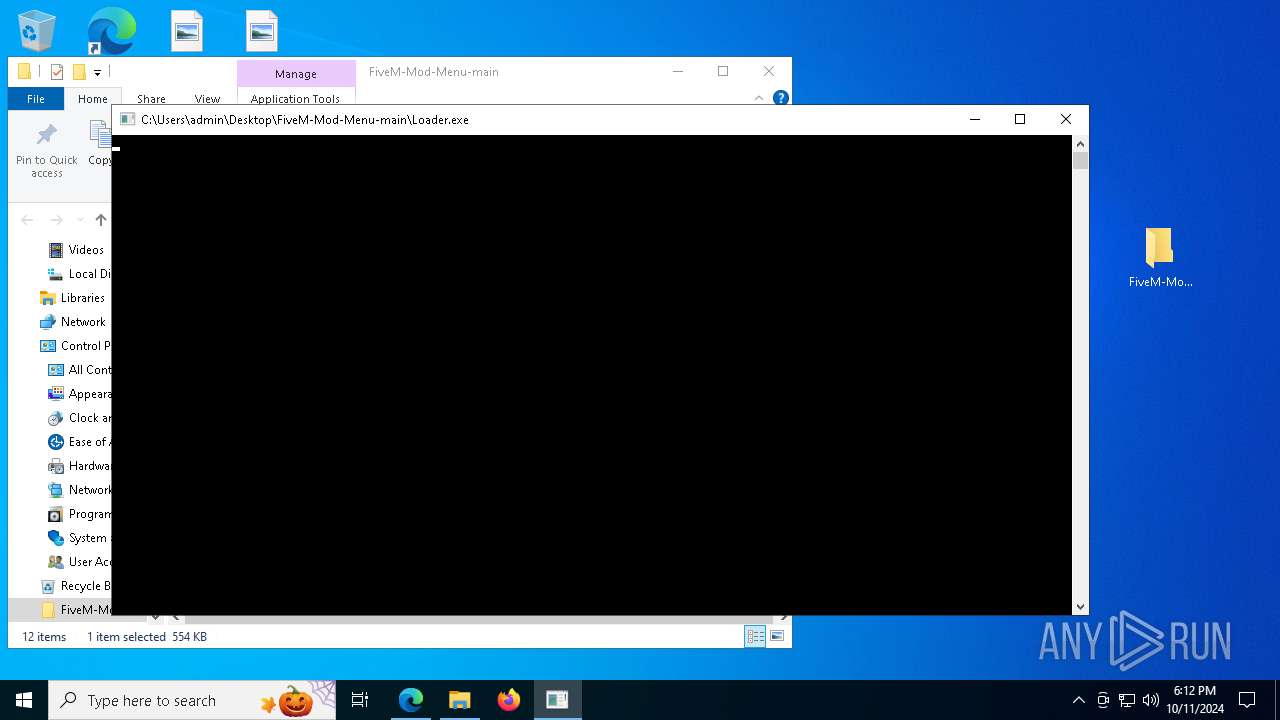Switch to the Share ribbon tab
This screenshot has height=720, width=1280.
pos(151,99)
